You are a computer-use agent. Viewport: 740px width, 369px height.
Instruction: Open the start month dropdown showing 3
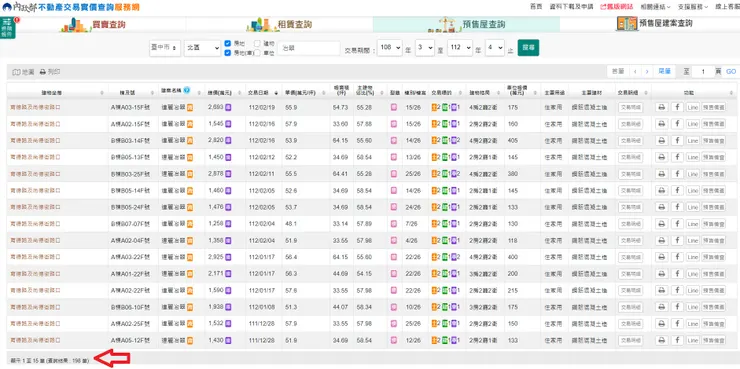425,48
